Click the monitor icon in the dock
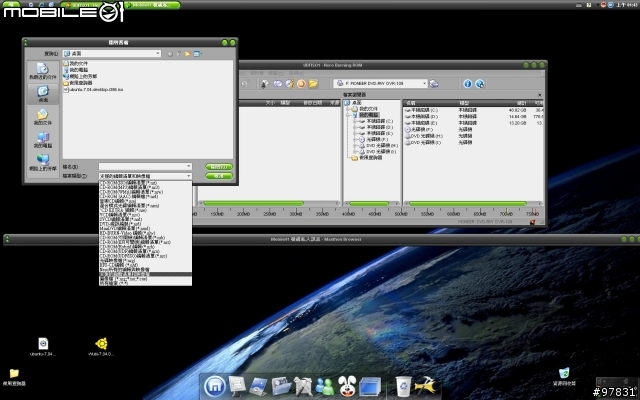The width and height of the screenshot is (640, 400). tap(237, 386)
